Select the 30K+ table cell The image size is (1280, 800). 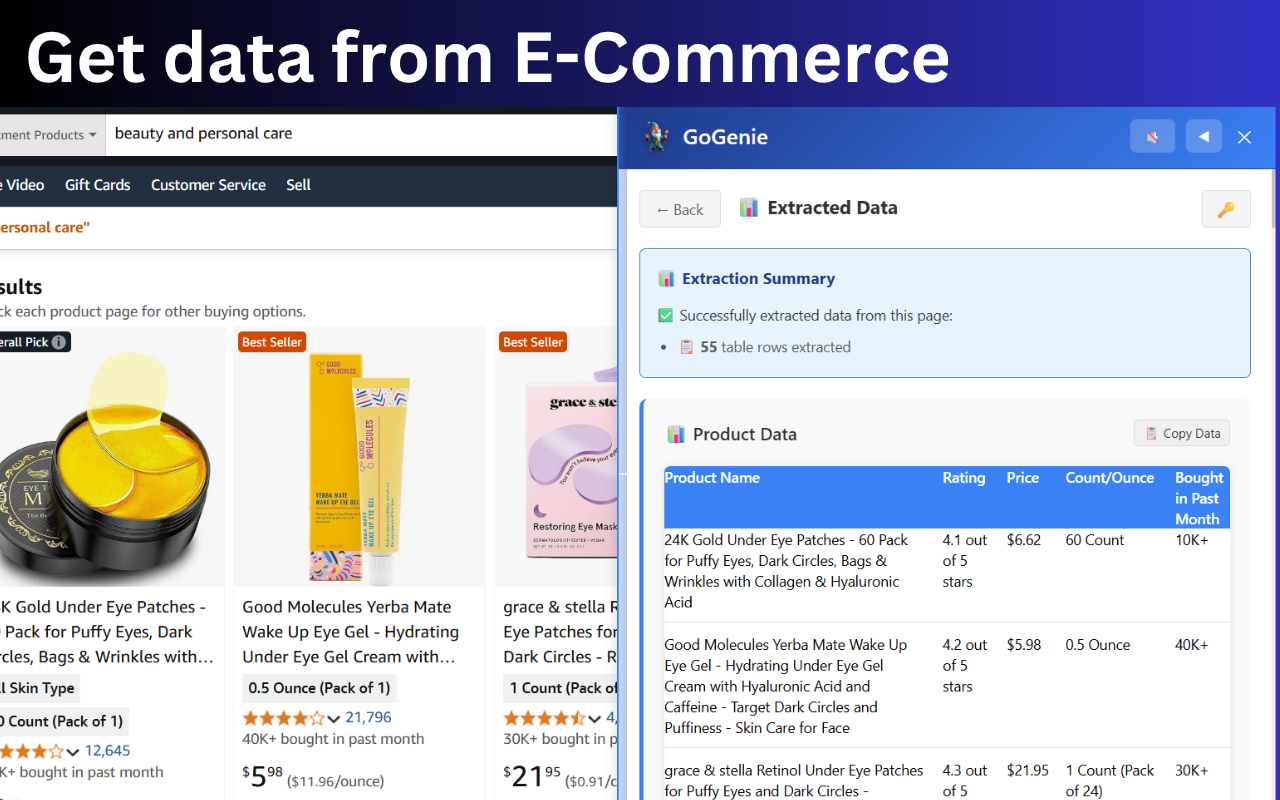pyautogui.click(x=1192, y=771)
